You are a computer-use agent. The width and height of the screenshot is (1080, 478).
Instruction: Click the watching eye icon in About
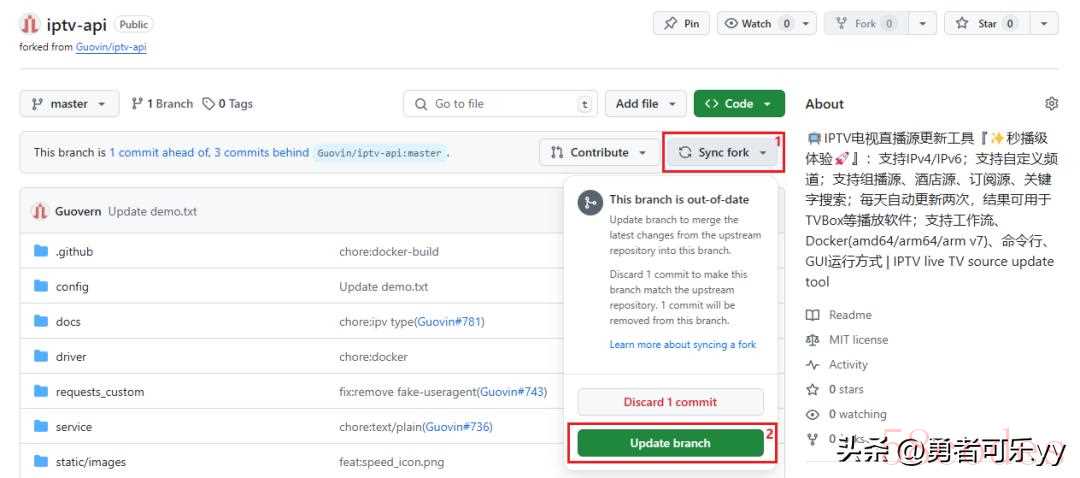point(813,414)
